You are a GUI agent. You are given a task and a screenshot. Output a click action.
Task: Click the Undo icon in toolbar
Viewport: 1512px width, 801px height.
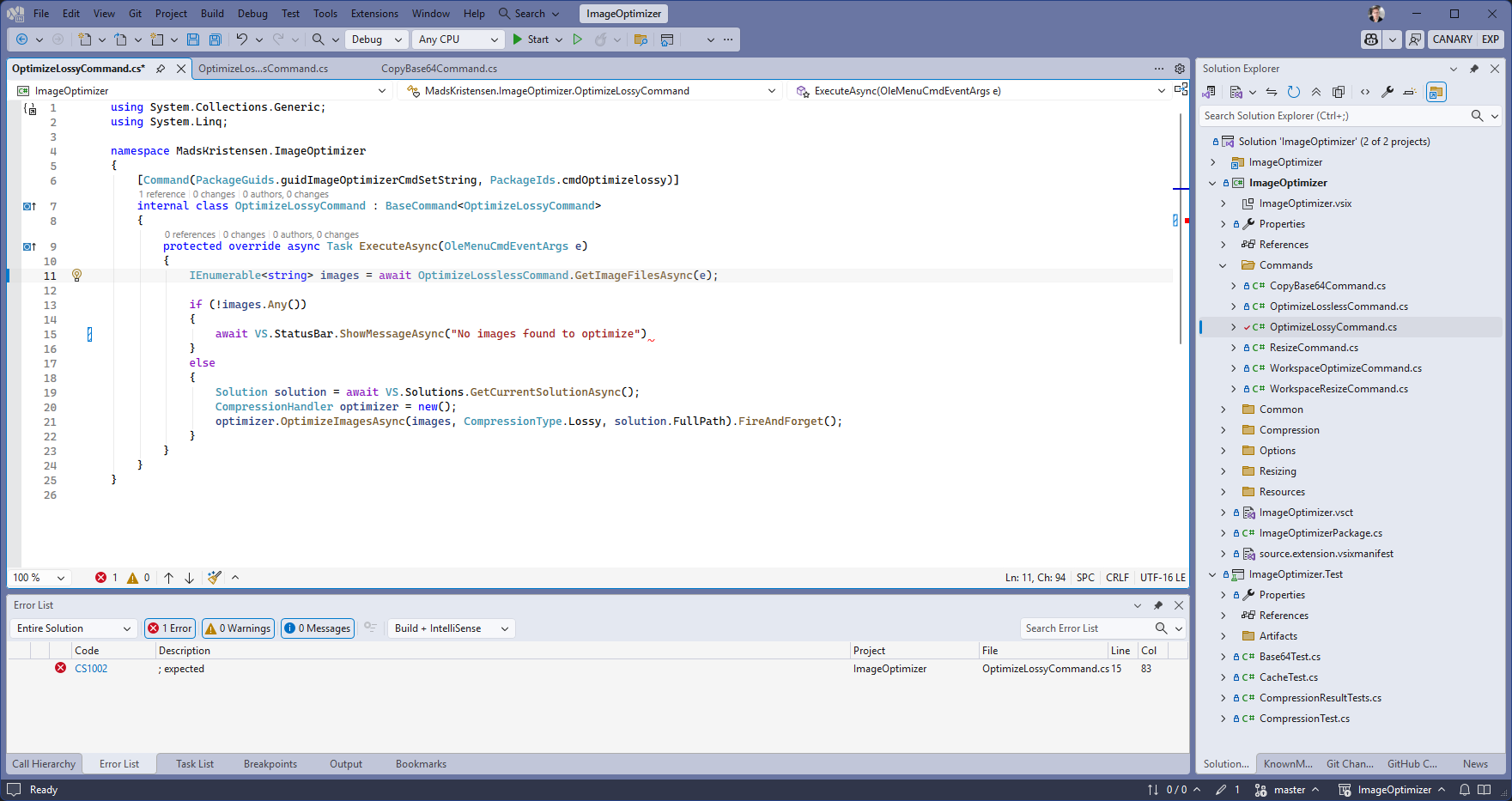click(x=241, y=39)
